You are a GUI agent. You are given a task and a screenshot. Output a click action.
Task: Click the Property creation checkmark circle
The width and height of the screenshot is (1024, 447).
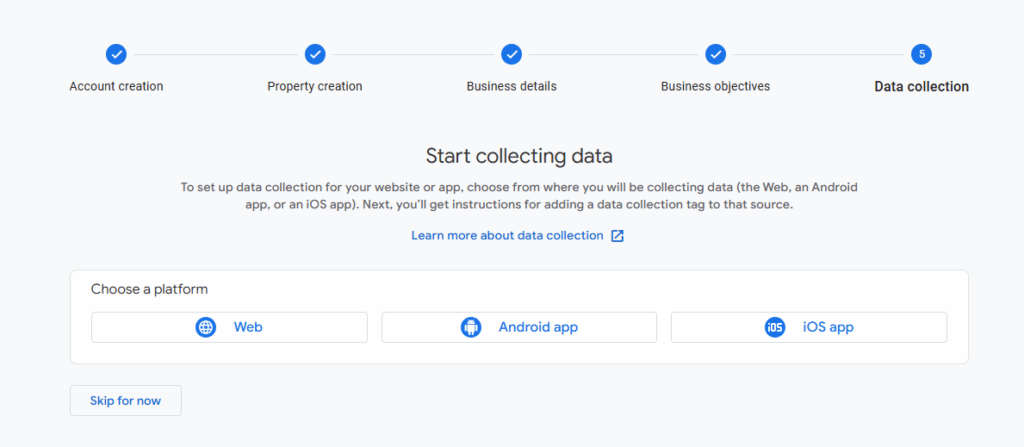[315, 54]
